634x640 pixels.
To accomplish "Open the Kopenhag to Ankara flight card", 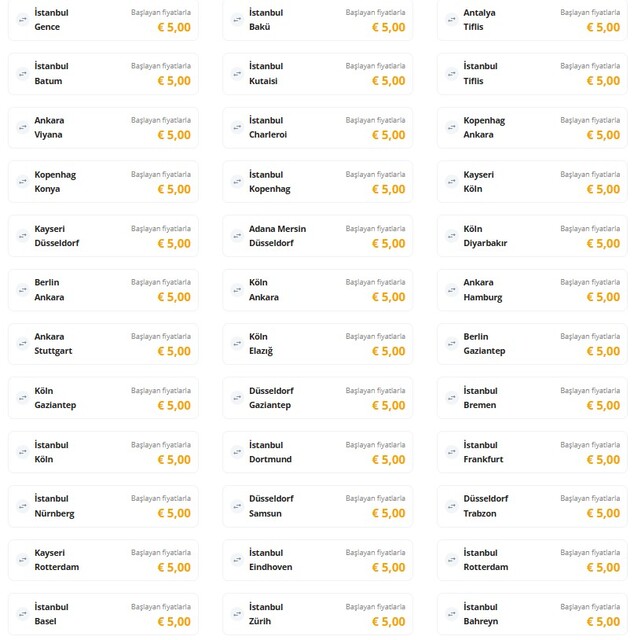I will (x=532, y=127).
